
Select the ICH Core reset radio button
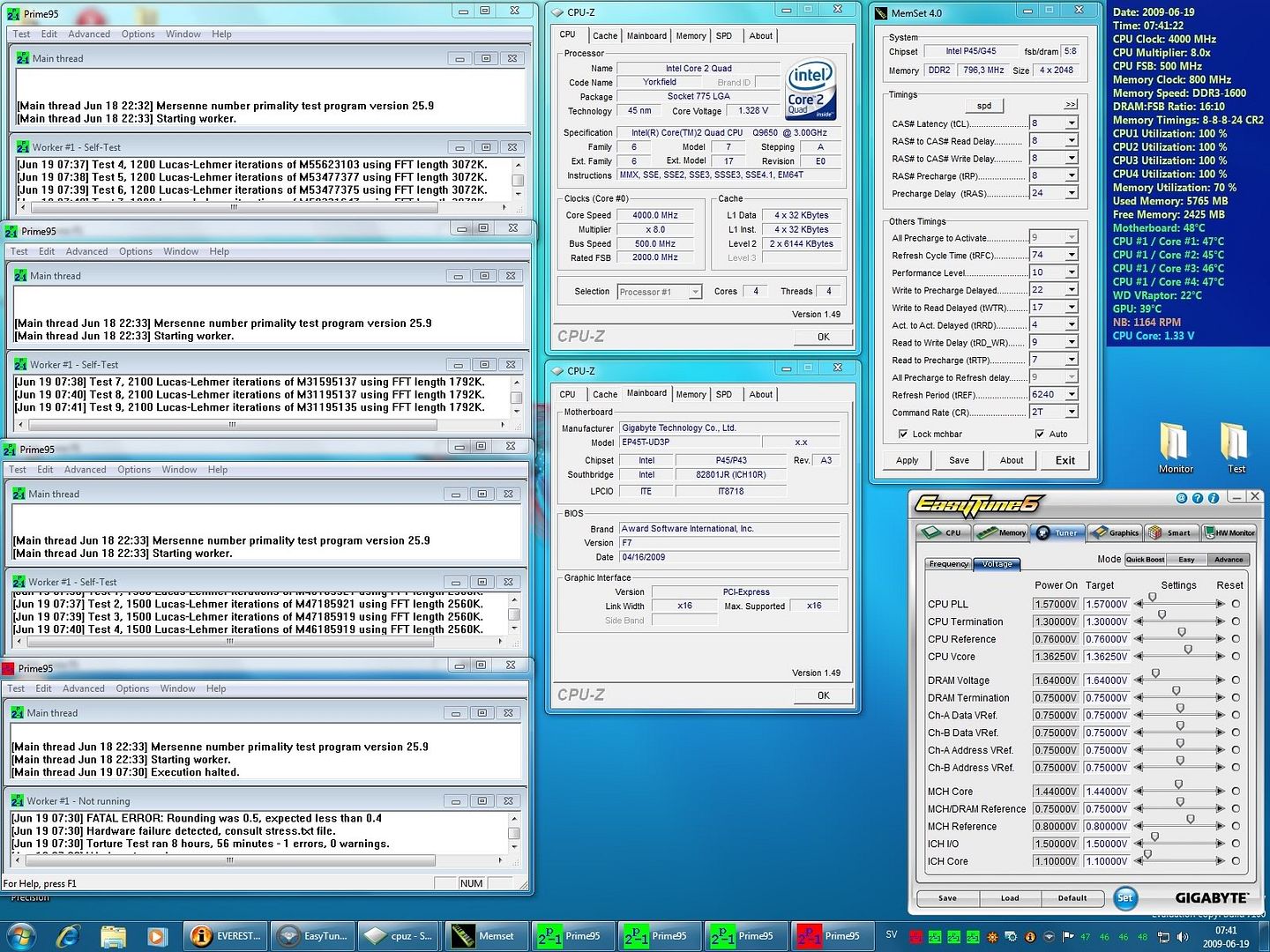point(1236,861)
